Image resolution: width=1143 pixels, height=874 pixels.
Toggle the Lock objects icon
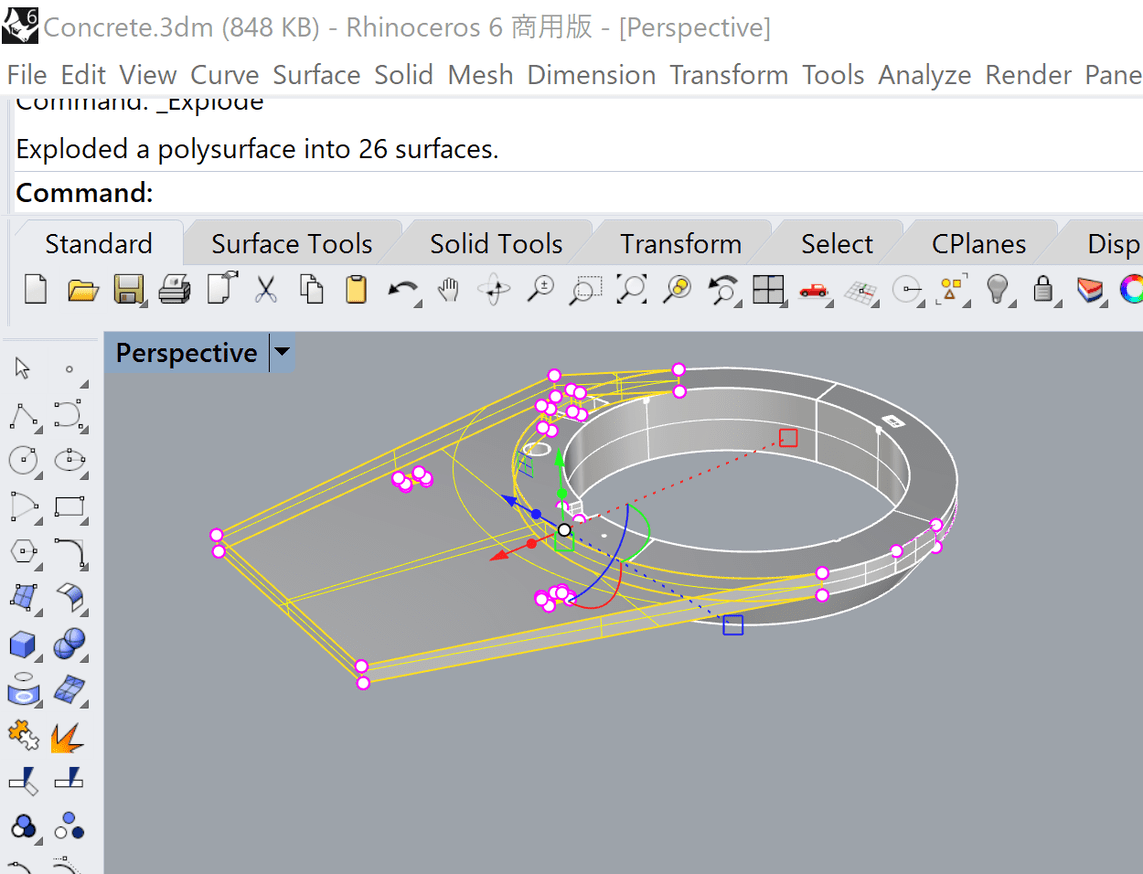(1045, 290)
